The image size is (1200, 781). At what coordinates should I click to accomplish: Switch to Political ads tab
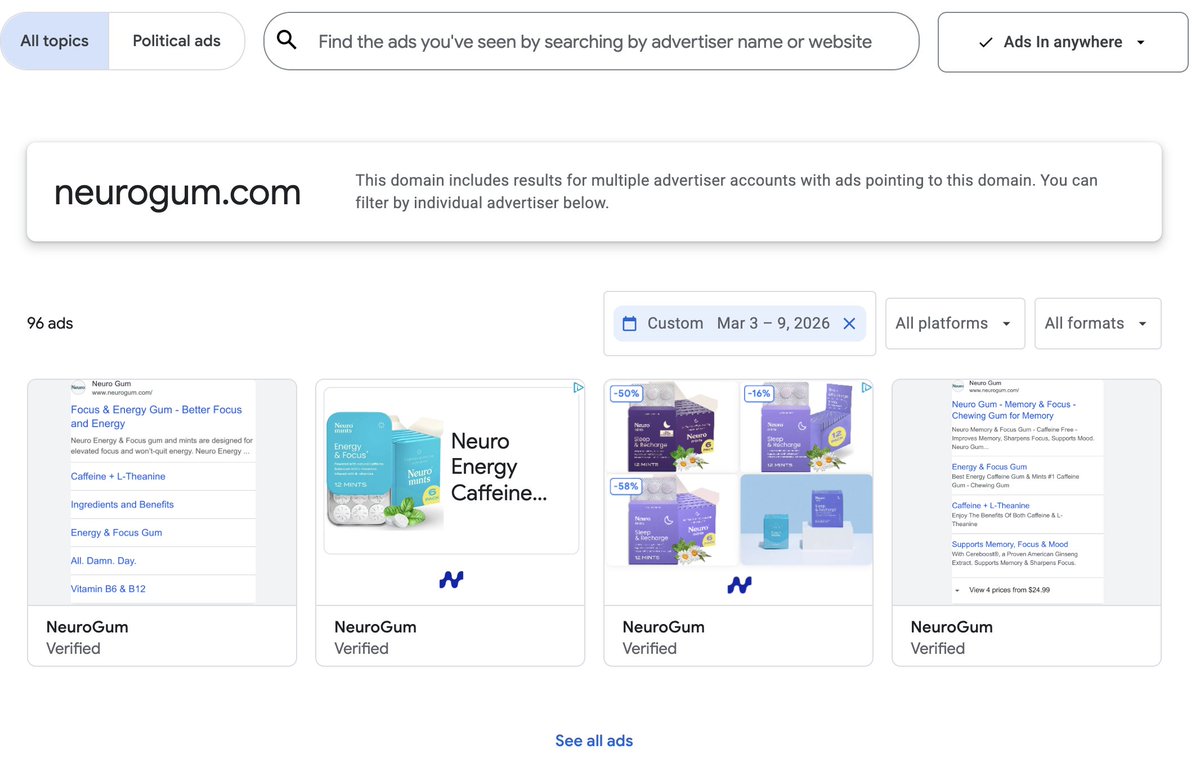[177, 41]
